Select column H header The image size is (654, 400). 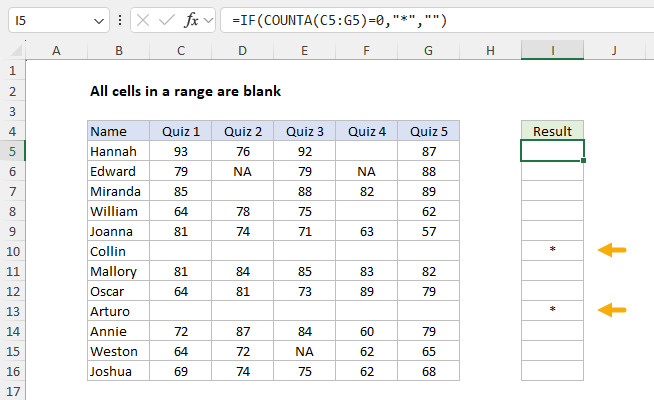click(490, 50)
